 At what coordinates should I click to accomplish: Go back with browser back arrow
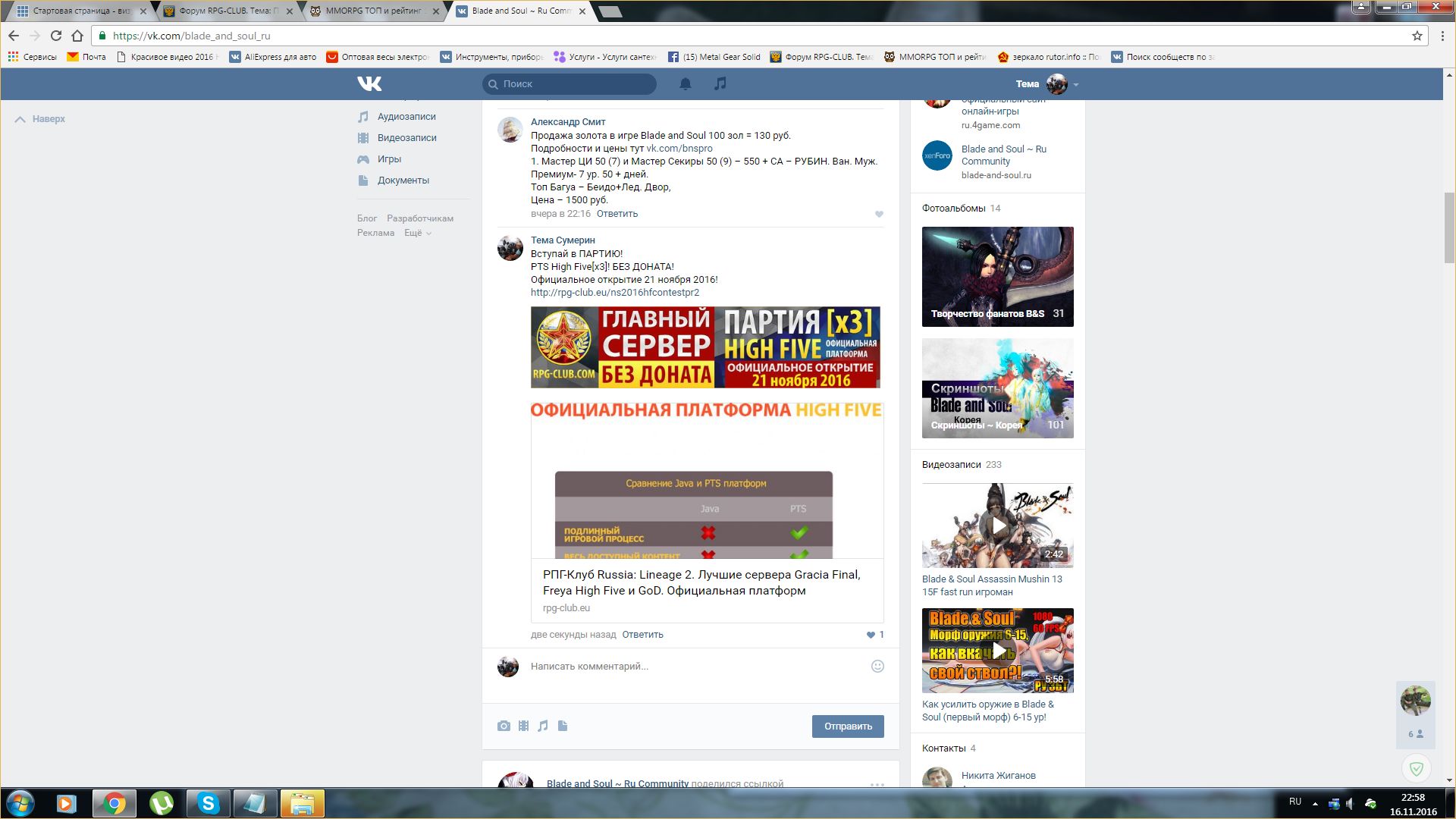pyautogui.click(x=14, y=36)
